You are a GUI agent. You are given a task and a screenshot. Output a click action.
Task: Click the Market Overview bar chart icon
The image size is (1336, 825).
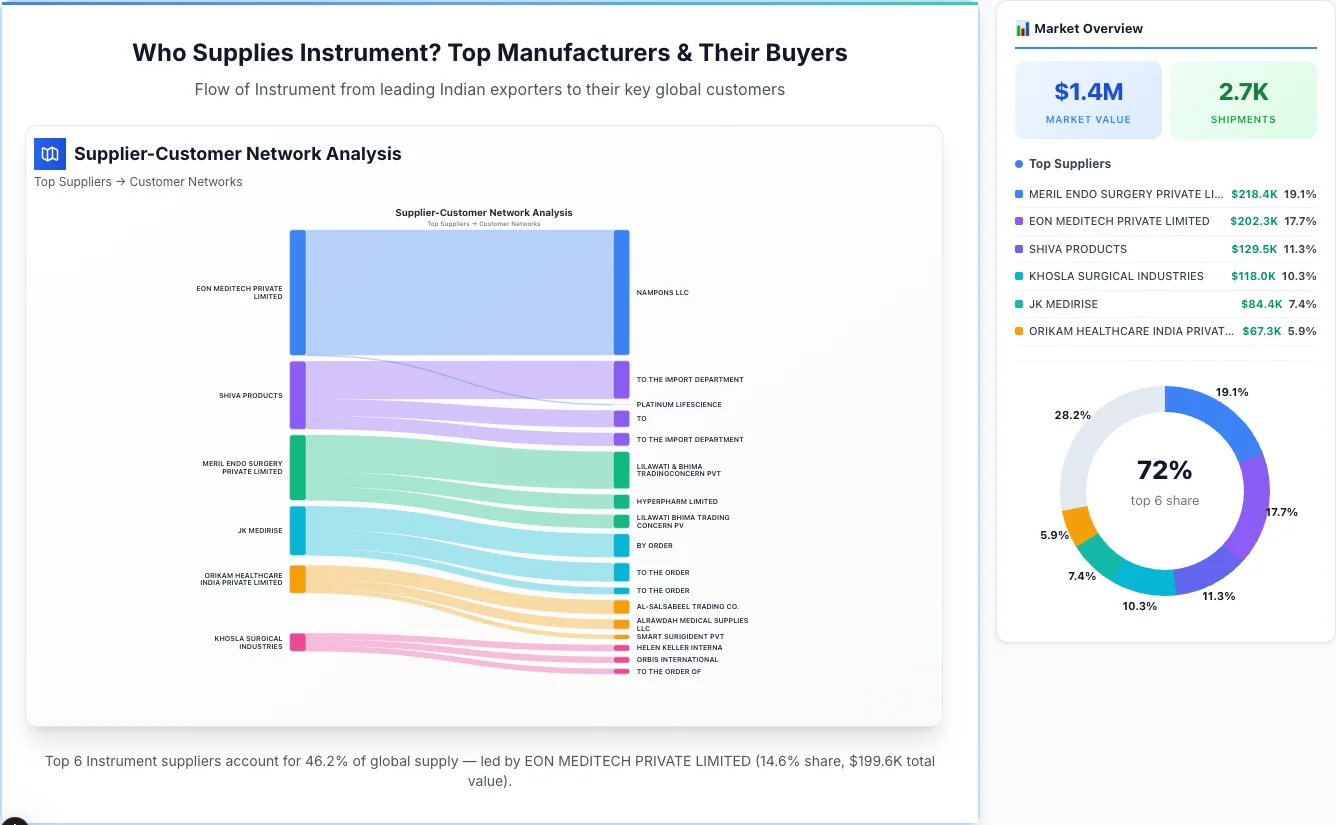1022,28
